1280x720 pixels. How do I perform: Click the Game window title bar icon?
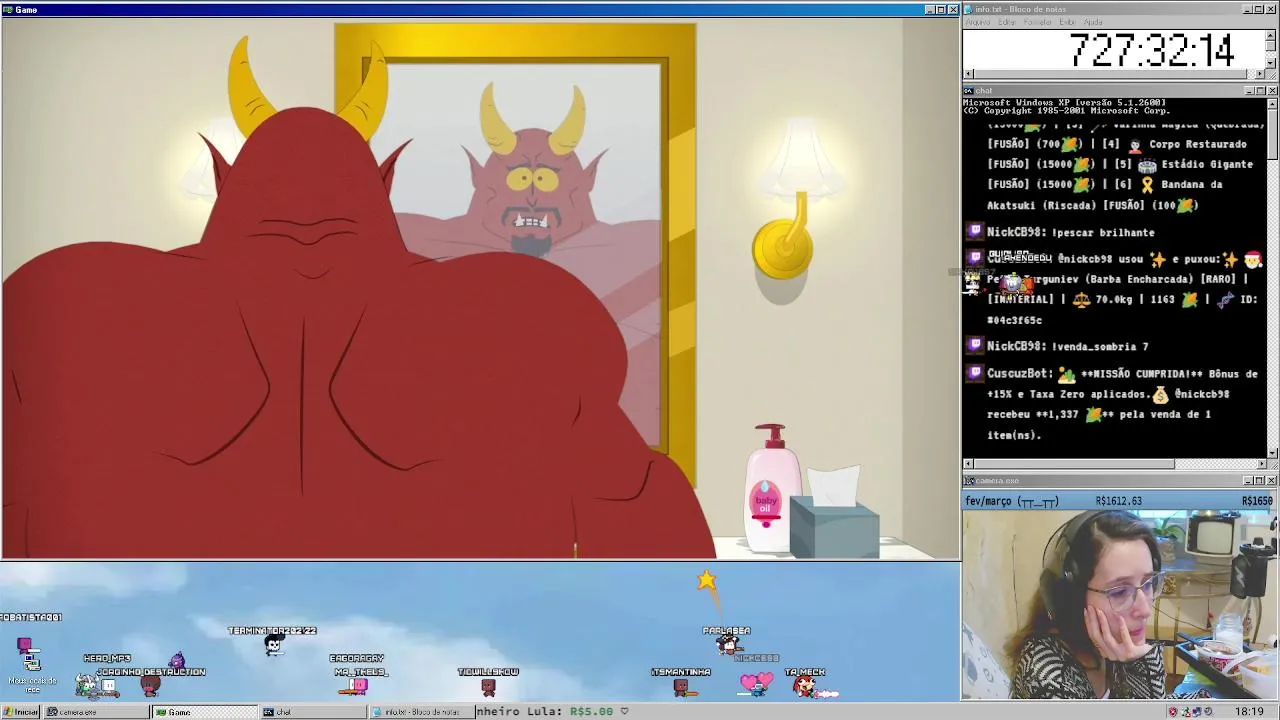(7, 10)
